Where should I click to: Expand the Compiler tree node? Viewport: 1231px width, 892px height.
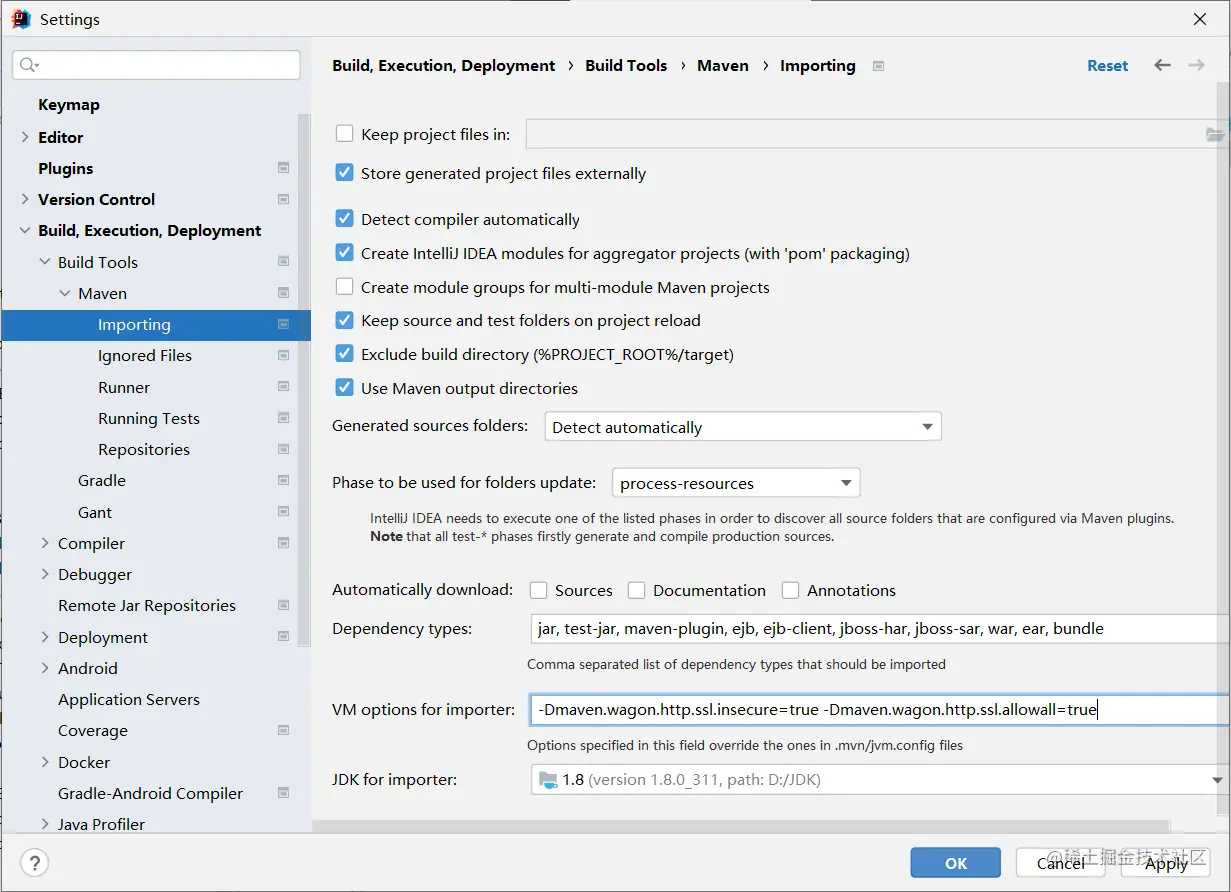click(x=45, y=543)
